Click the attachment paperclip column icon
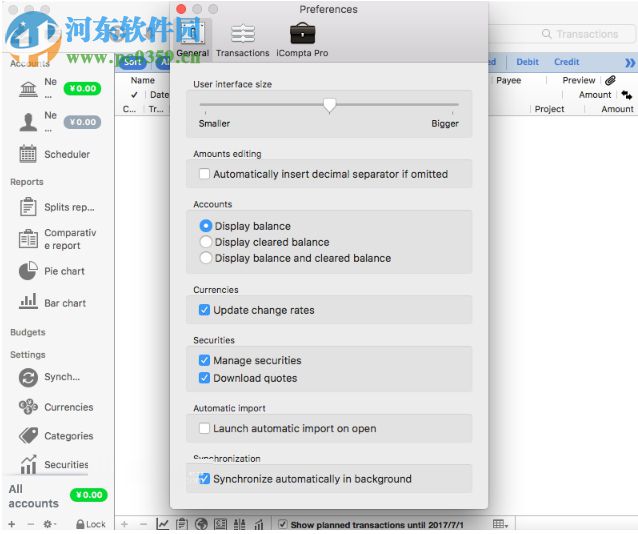Image resolution: width=638 pixels, height=534 pixels. 610,80
